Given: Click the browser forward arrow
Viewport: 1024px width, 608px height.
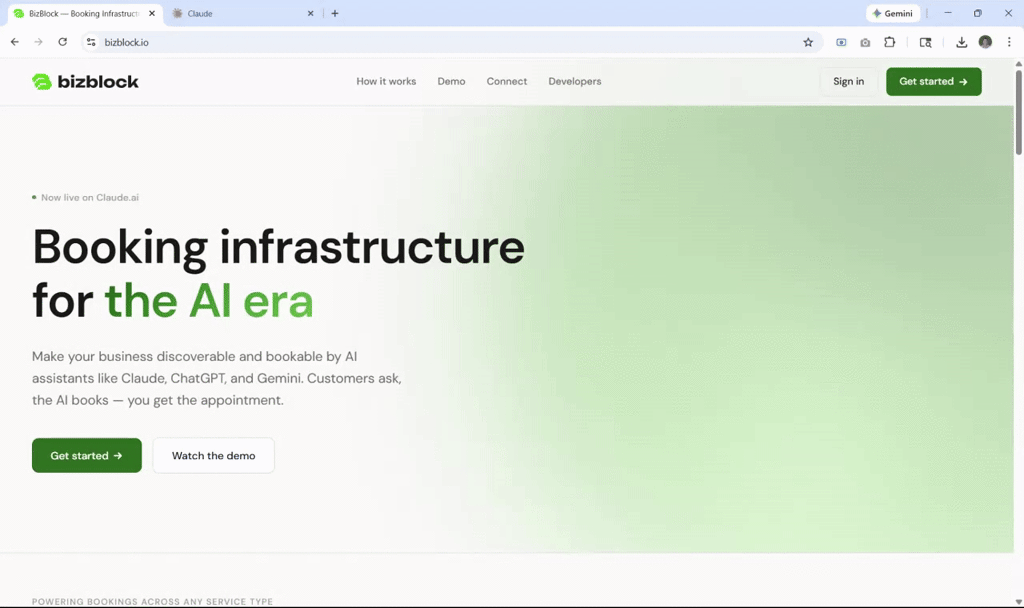Looking at the screenshot, I should pos(39,42).
